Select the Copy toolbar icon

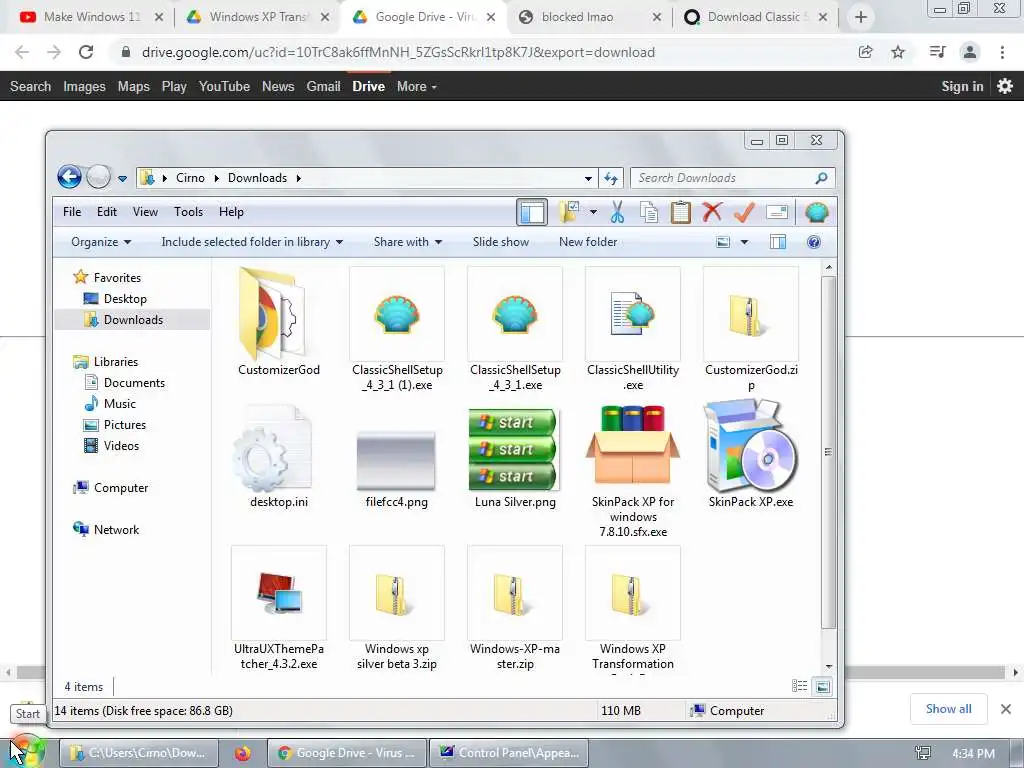point(649,212)
